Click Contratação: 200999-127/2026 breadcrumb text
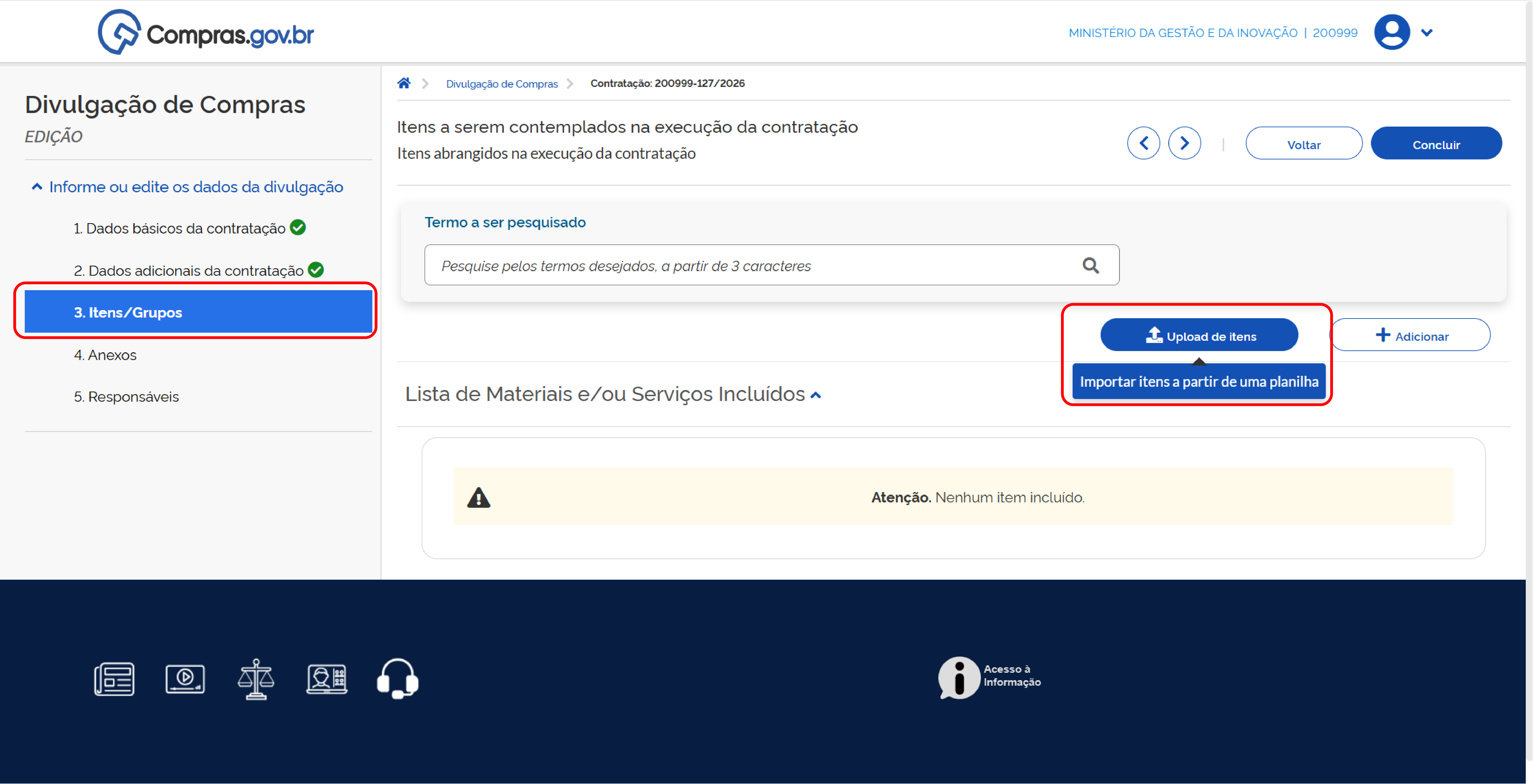Screen dimensions: 1533x784 tap(667, 83)
